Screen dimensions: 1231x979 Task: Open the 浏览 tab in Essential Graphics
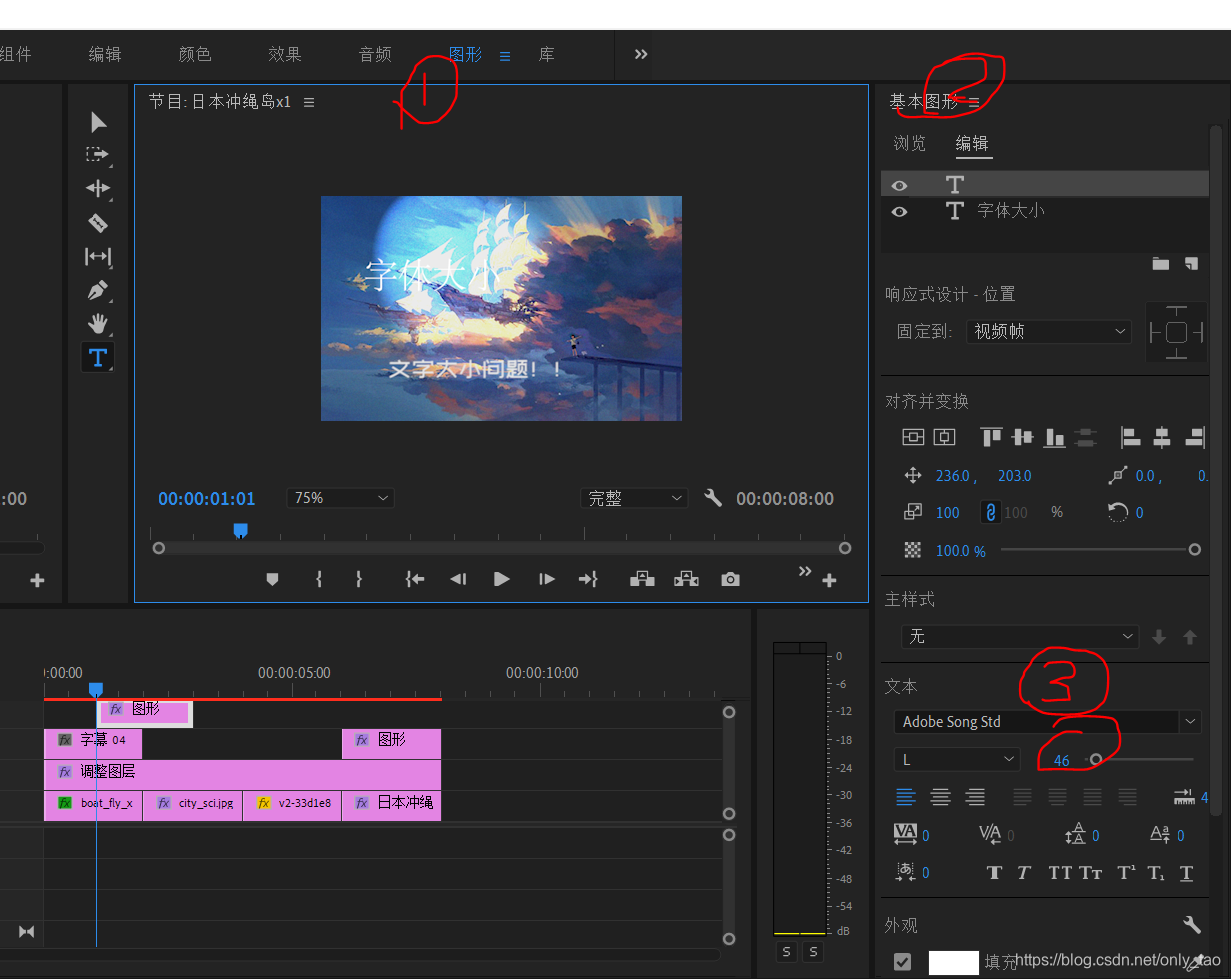[x=910, y=143]
